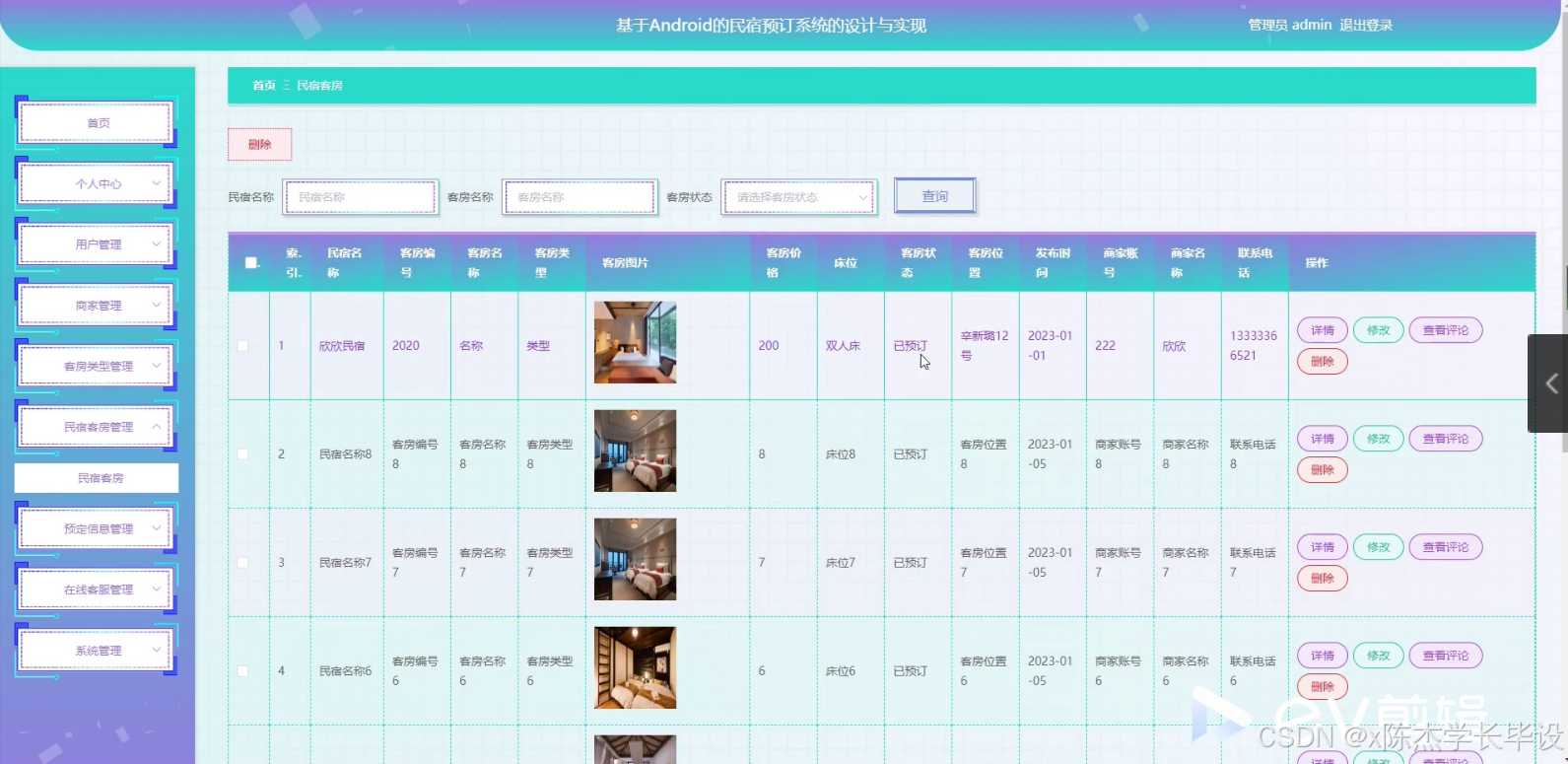
Task: Open room photo thumbnail for 欣欣民宿
Action: tap(636, 343)
